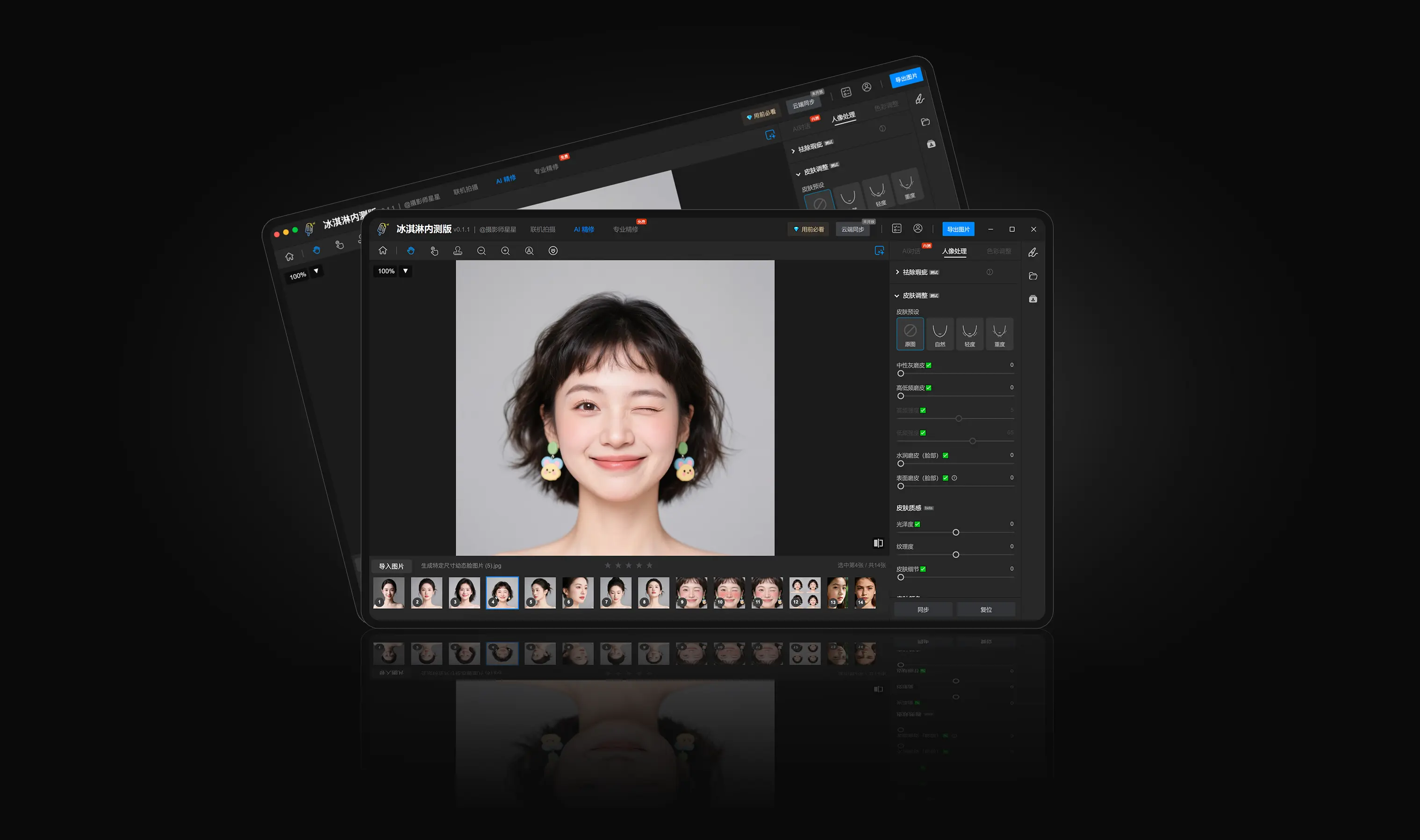
Task: Collapse the 皮肤调整 section
Action: (897, 296)
